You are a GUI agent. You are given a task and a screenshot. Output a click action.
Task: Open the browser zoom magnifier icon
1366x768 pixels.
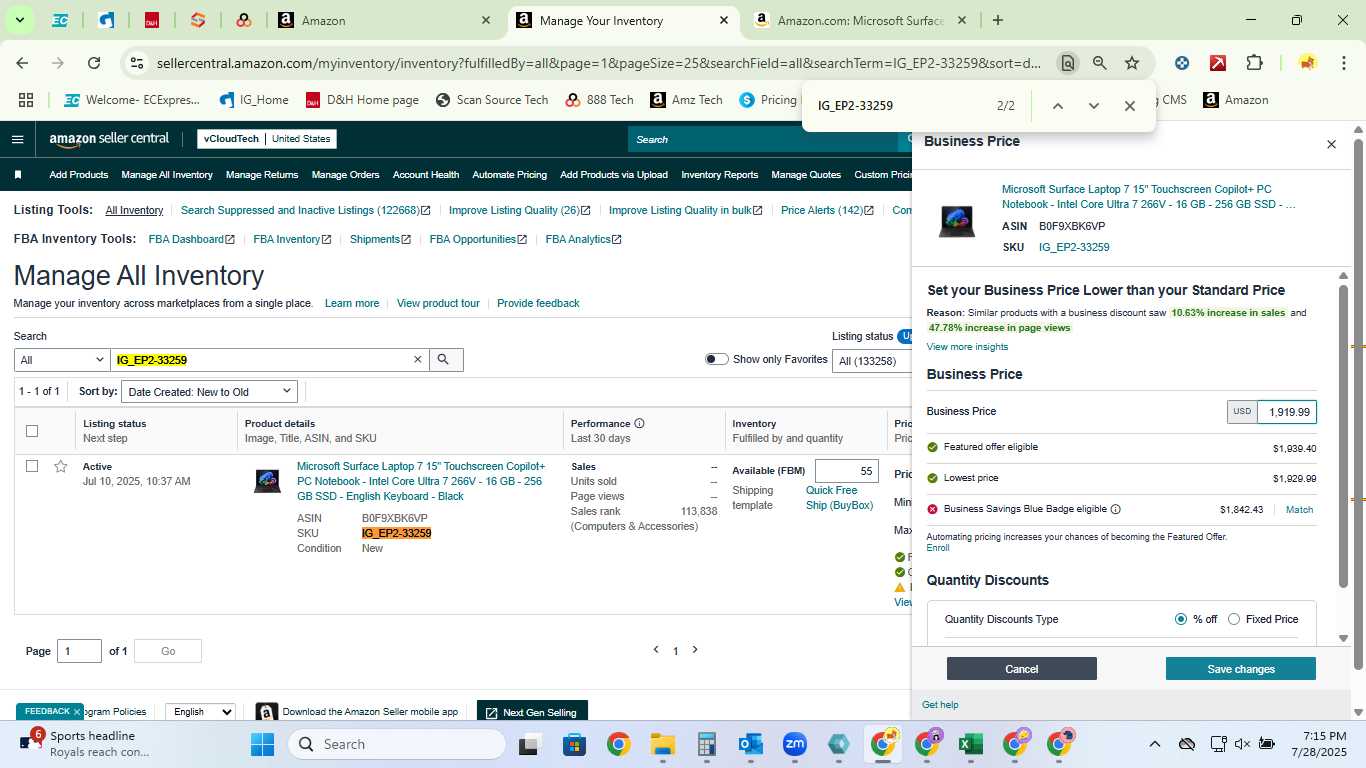1100,63
